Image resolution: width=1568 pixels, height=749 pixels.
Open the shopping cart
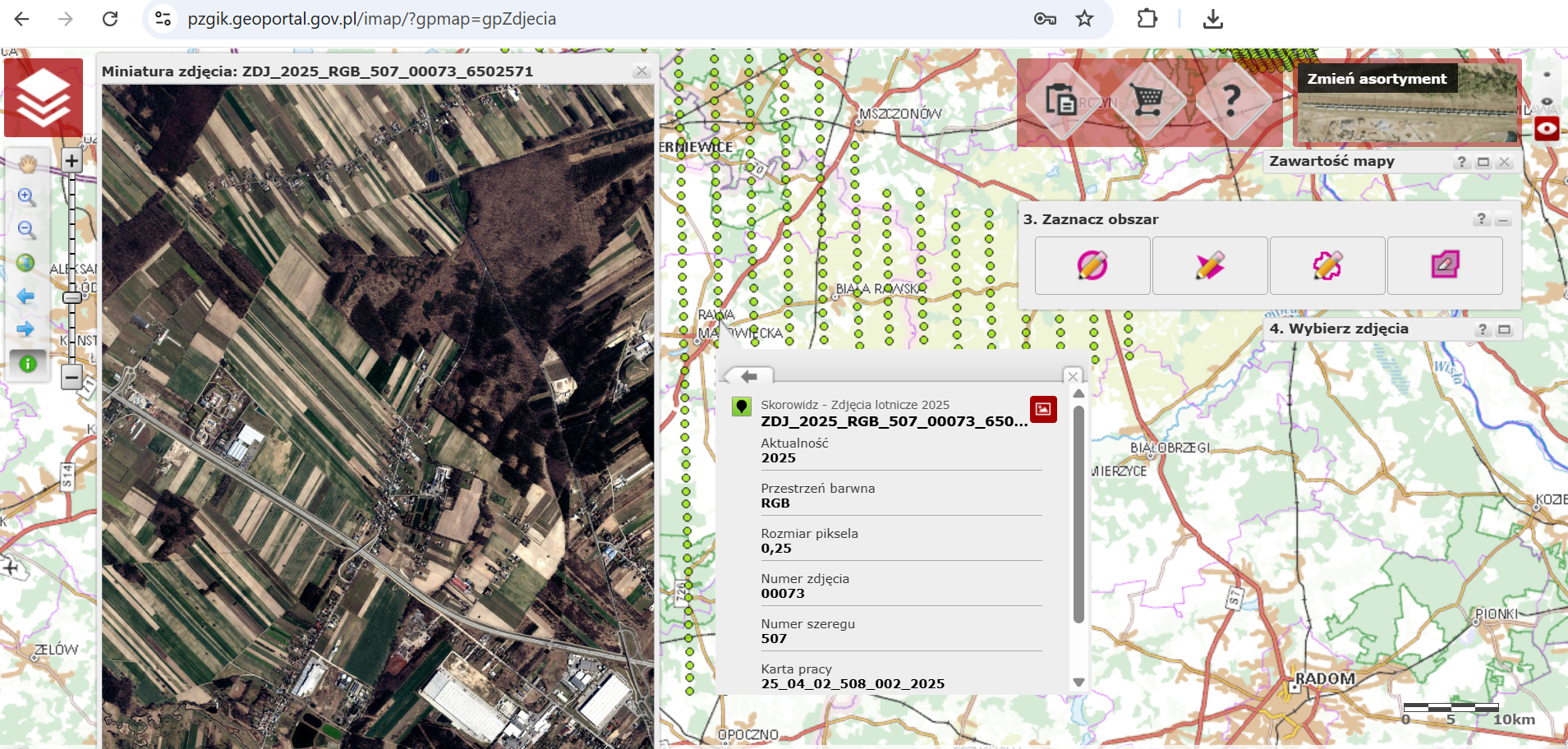pos(1147,101)
